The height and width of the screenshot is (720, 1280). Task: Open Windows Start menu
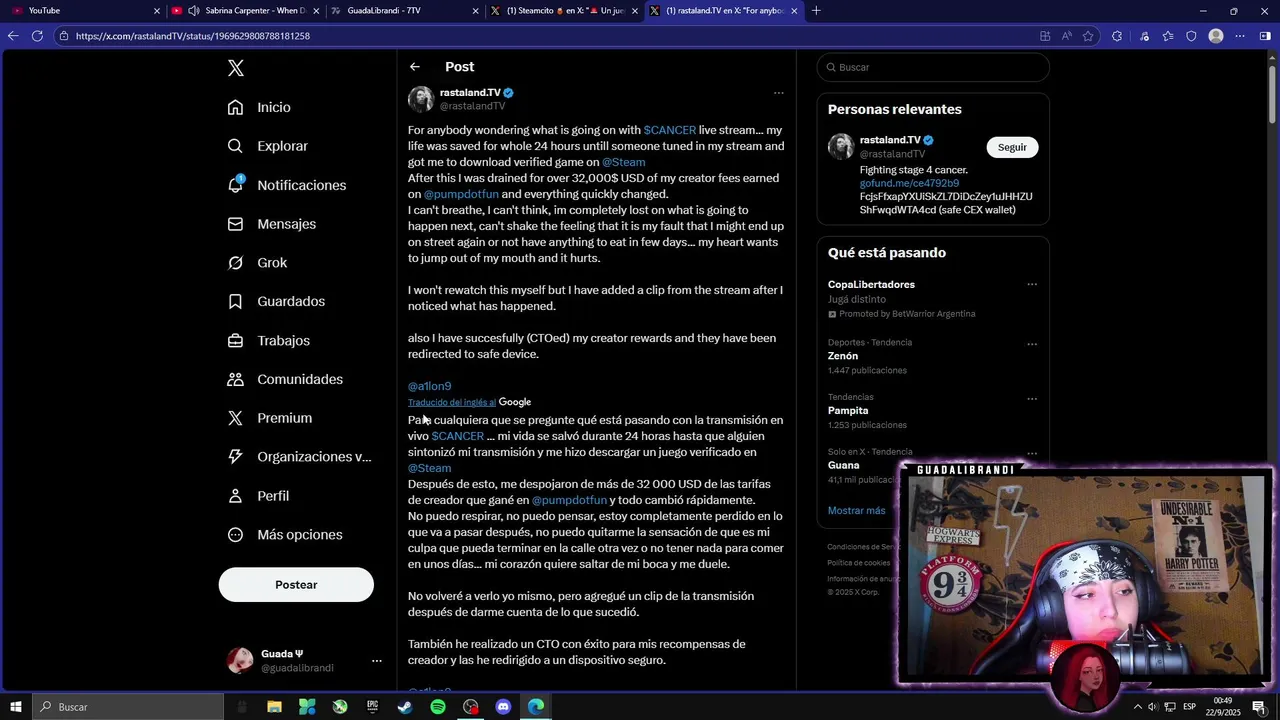click(16, 707)
